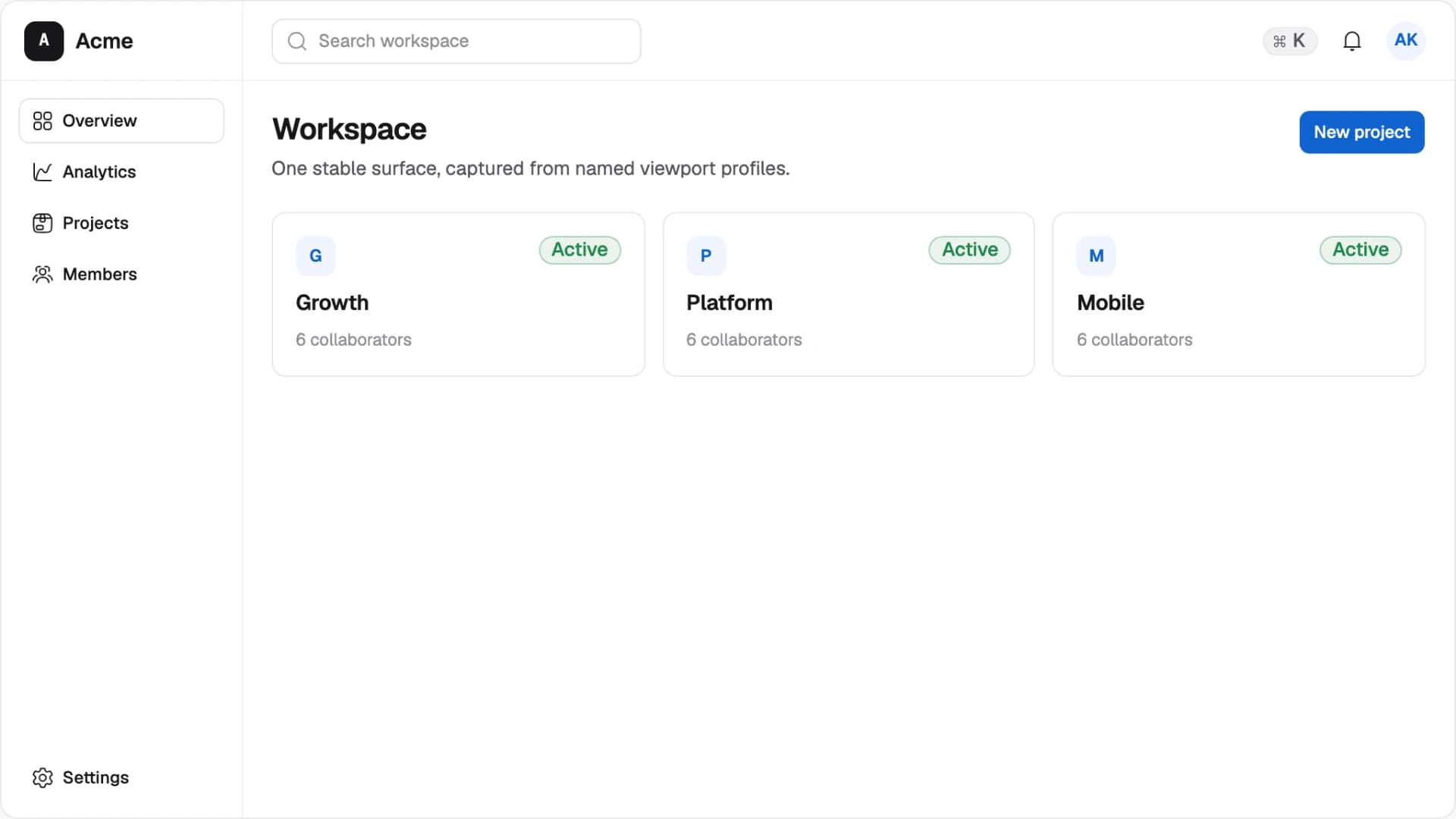Screen dimensions: 1456x819
Task: Click Platform's 6 collaborators text
Action: coord(744,340)
